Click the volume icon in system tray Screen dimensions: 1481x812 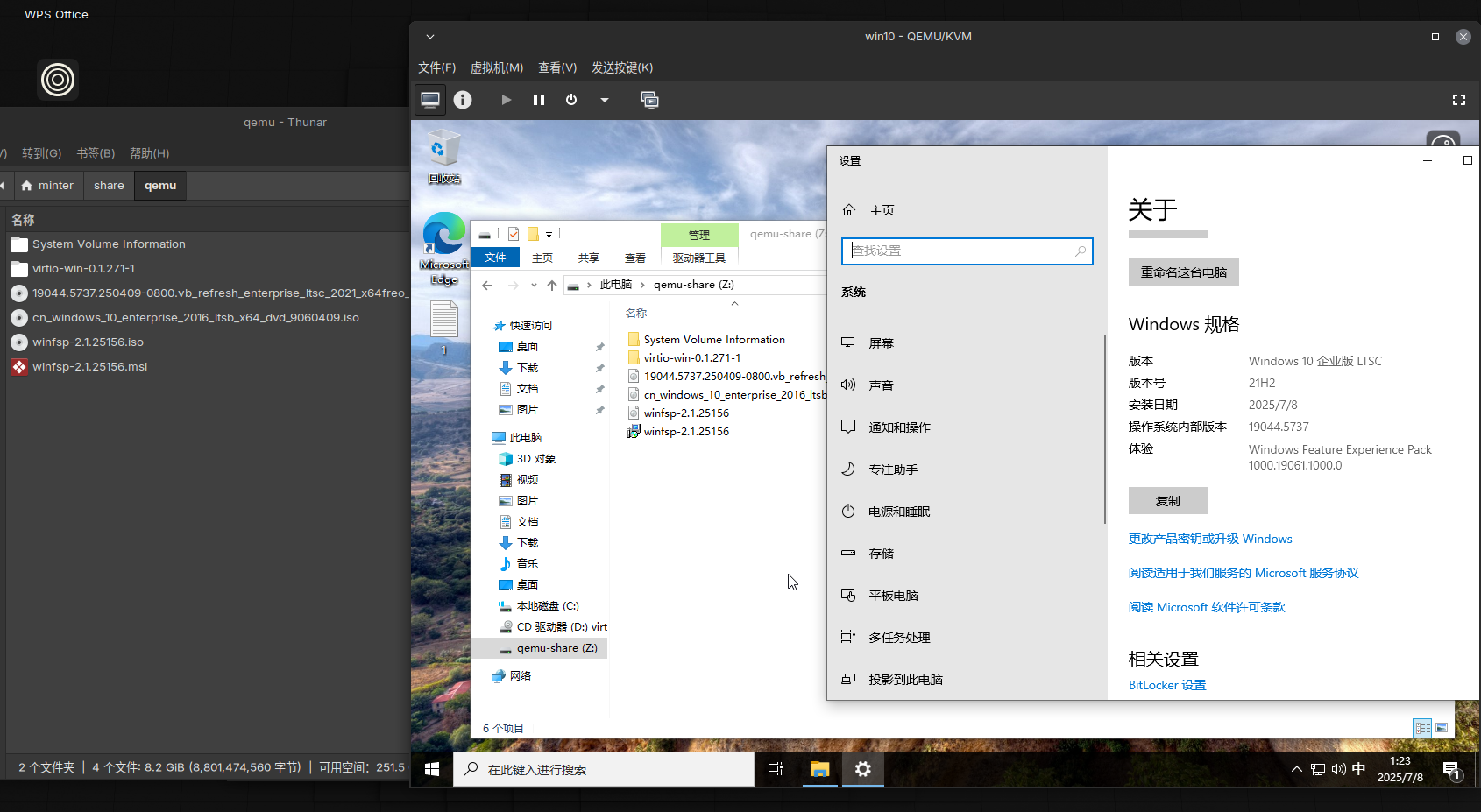coord(1338,769)
